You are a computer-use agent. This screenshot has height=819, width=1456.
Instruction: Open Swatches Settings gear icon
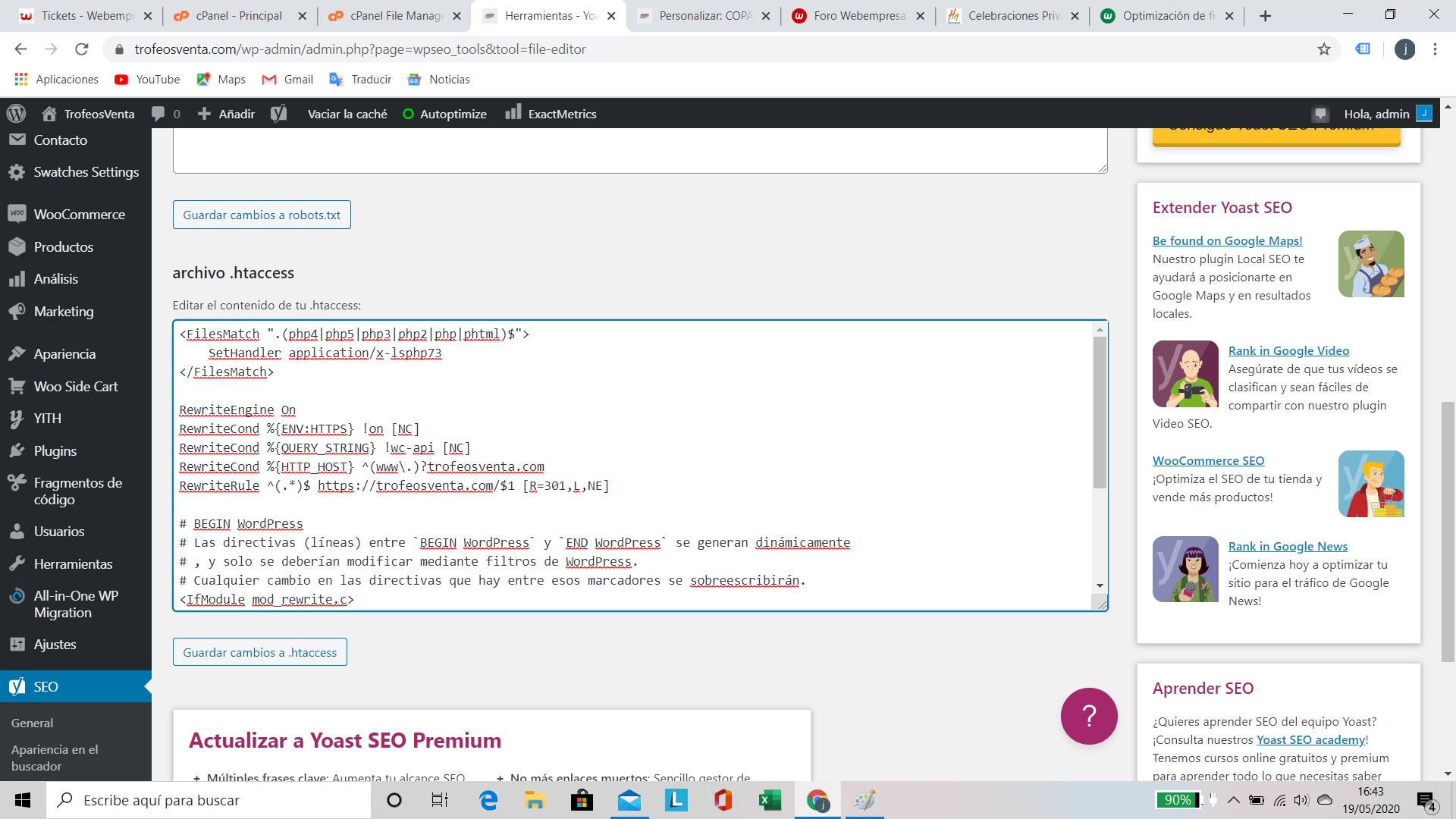17,172
